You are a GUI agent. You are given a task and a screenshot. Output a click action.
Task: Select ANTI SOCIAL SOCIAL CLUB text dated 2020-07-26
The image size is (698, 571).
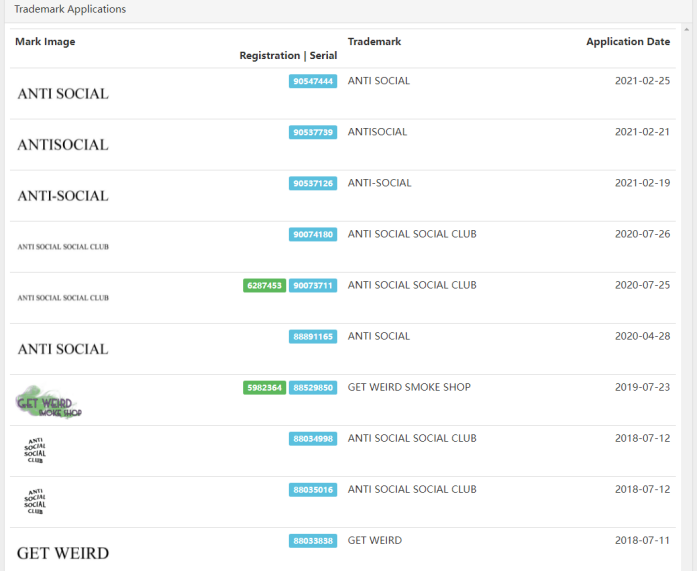point(412,234)
